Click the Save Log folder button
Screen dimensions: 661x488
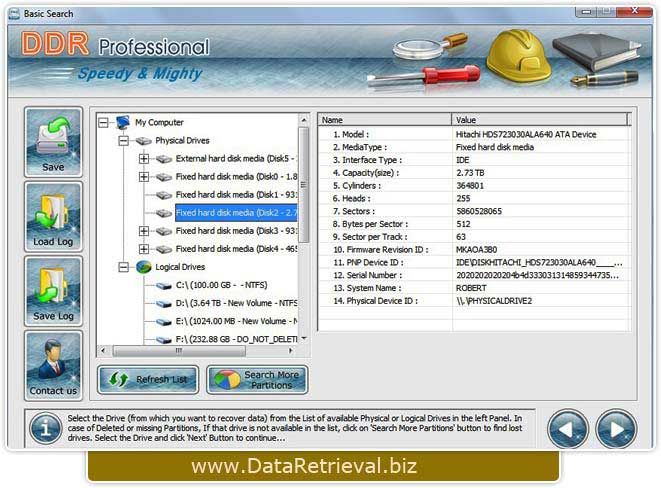point(53,291)
